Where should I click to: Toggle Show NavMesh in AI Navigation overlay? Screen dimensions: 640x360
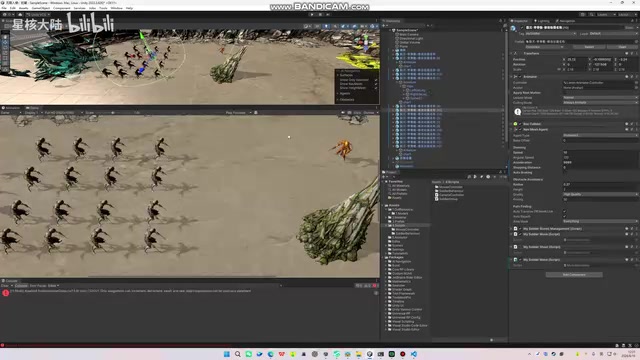point(376,84)
